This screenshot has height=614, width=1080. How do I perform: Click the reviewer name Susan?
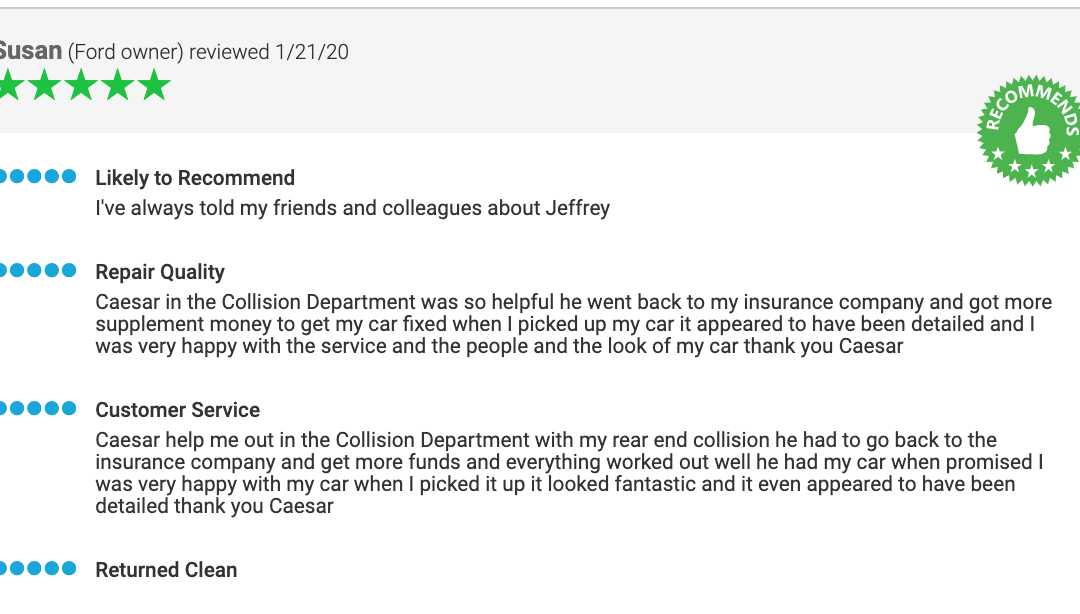click(30, 51)
